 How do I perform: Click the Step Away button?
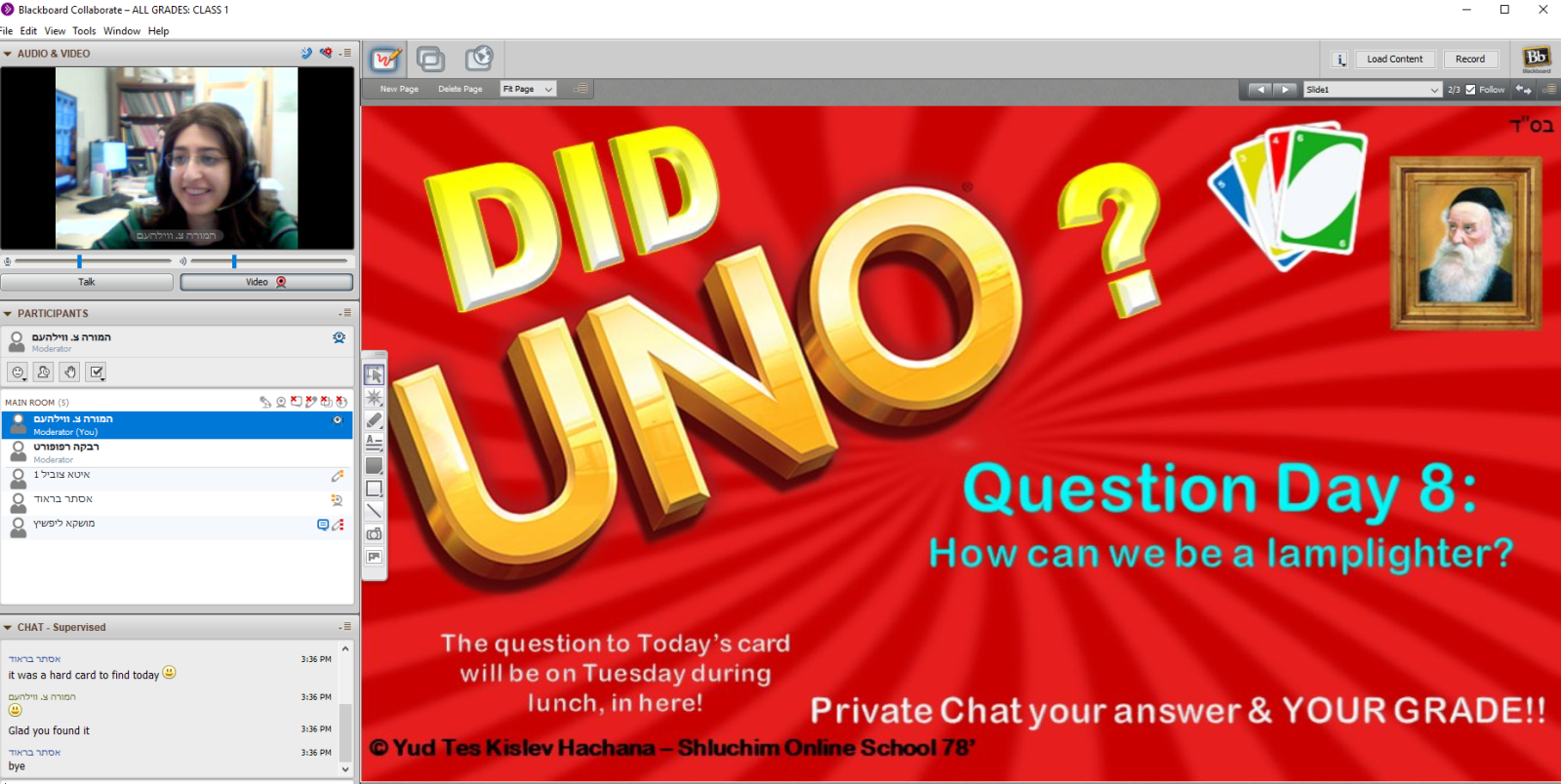[x=43, y=372]
